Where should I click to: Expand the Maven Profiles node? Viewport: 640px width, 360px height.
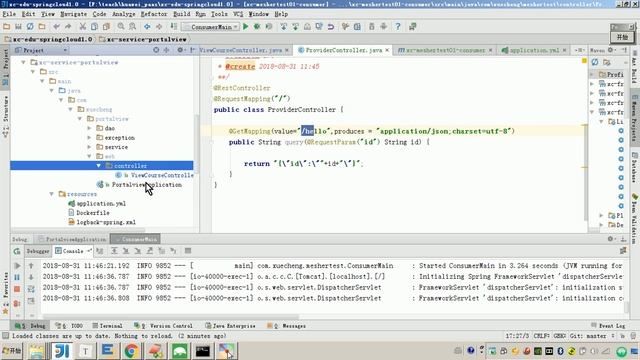[592, 74]
